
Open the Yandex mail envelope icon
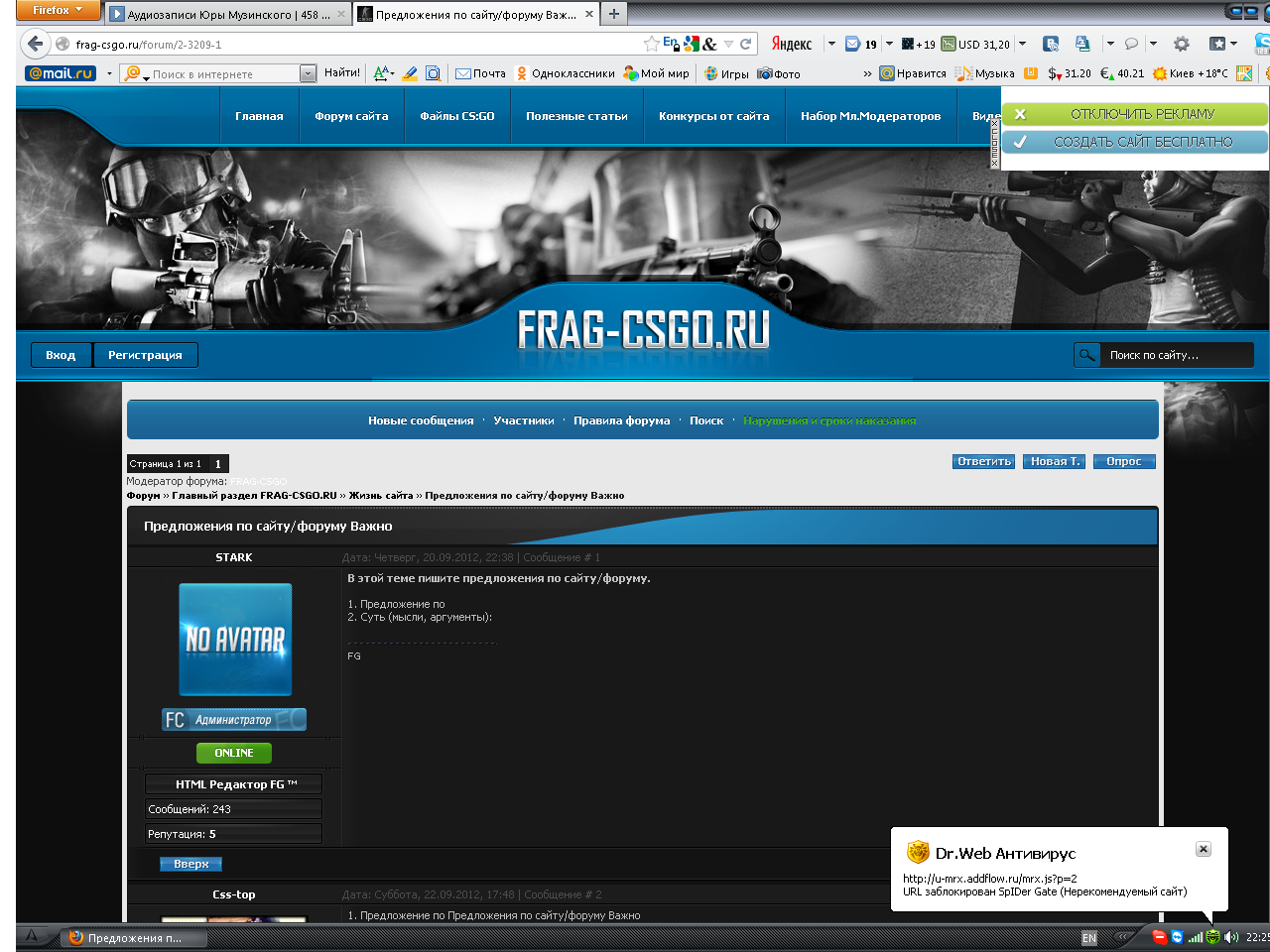(852, 44)
